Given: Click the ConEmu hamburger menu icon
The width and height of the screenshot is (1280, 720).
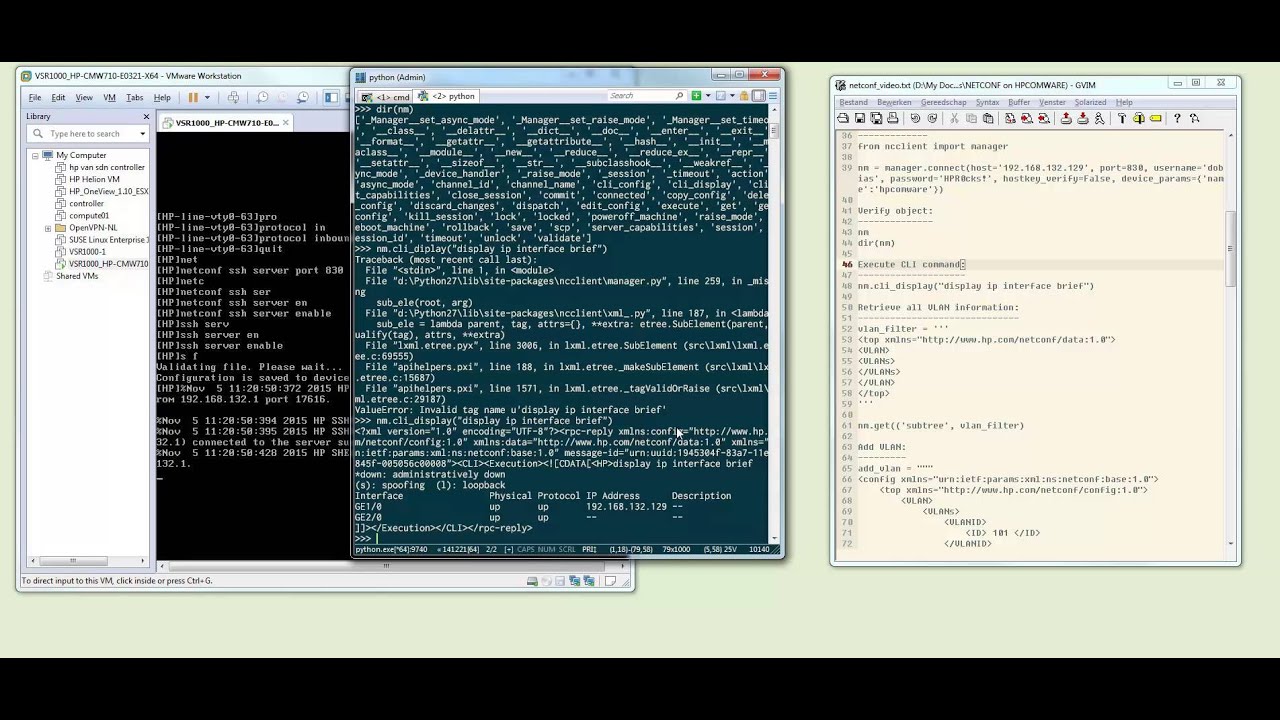Looking at the screenshot, I should [x=774, y=96].
